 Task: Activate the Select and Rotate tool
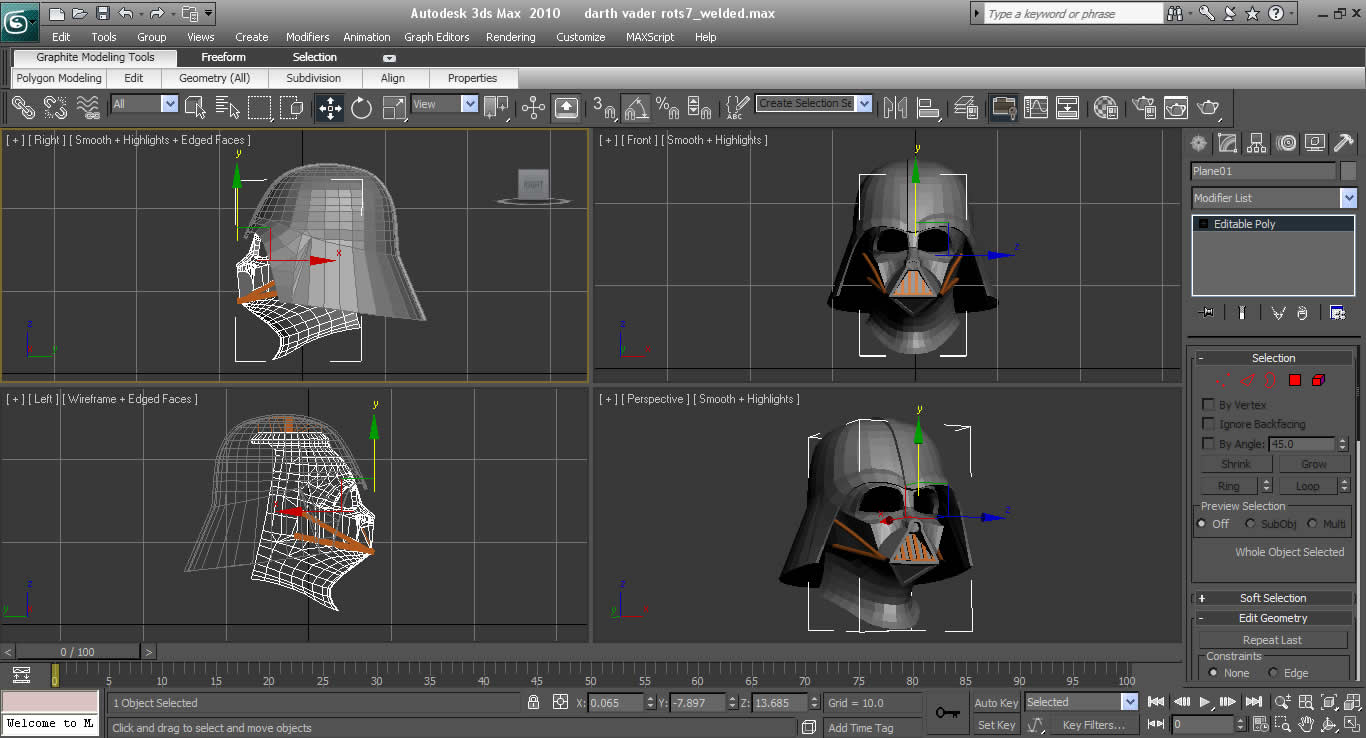tap(362, 107)
